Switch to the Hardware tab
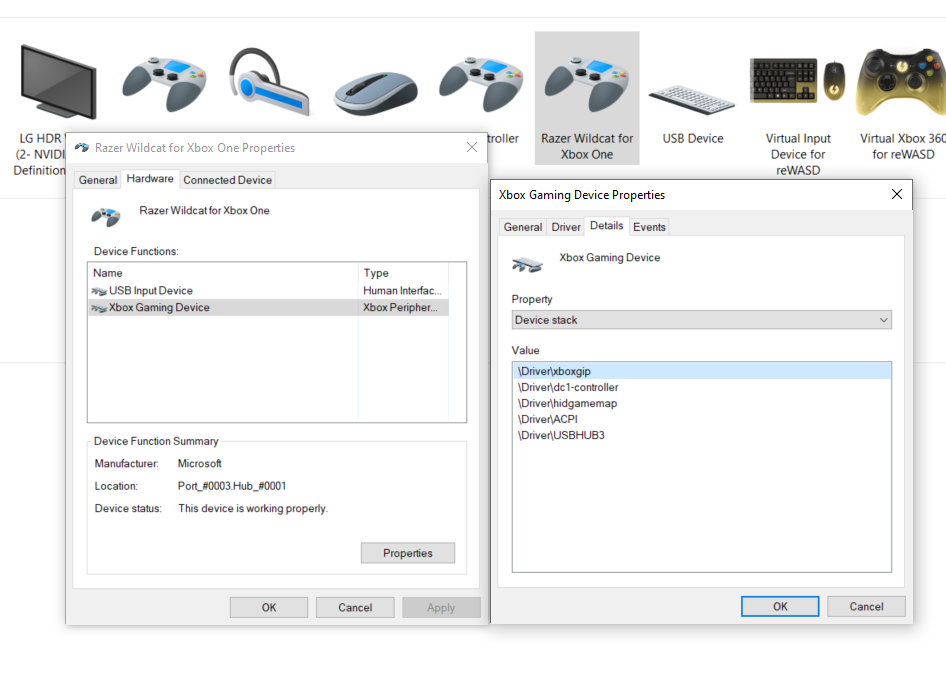The height and width of the screenshot is (700, 946). click(x=150, y=179)
